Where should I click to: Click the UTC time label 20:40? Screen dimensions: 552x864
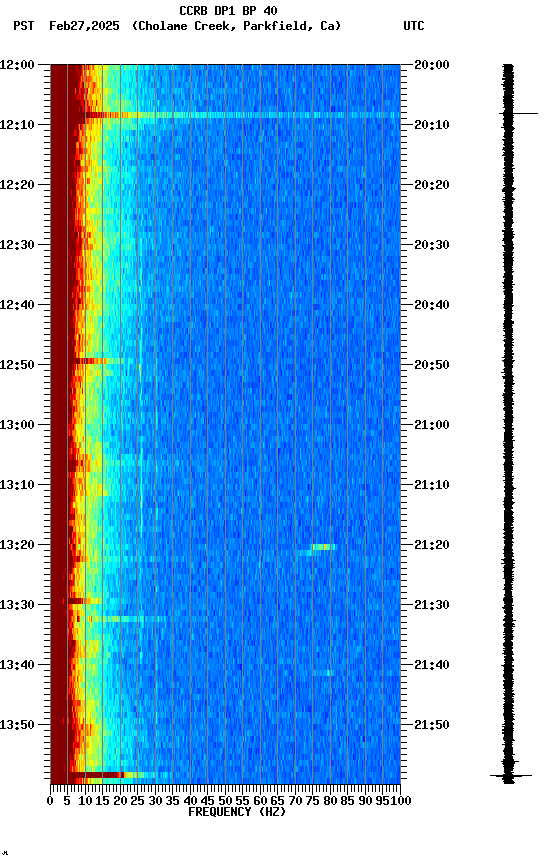[x=431, y=305]
